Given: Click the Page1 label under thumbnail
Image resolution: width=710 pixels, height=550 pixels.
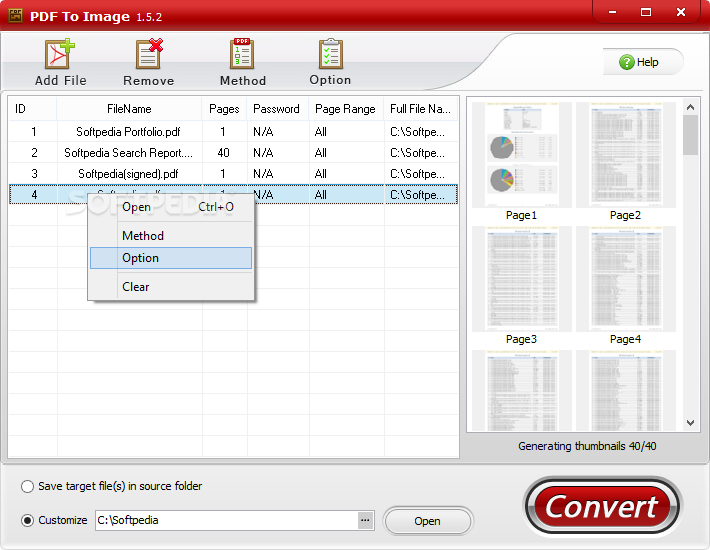Looking at the screenshot, I should tap(522, 215).
